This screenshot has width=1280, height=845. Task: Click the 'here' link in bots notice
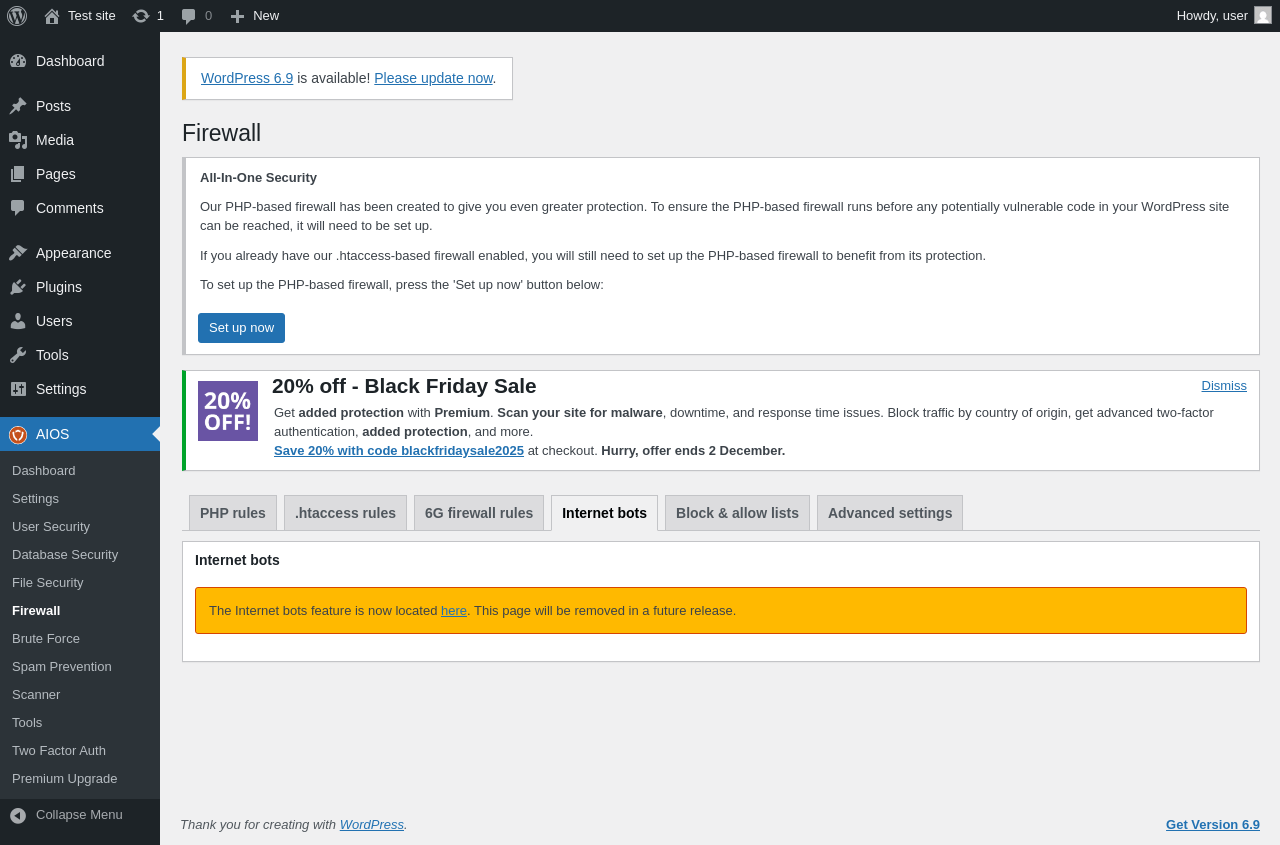(x=454, y=611)
